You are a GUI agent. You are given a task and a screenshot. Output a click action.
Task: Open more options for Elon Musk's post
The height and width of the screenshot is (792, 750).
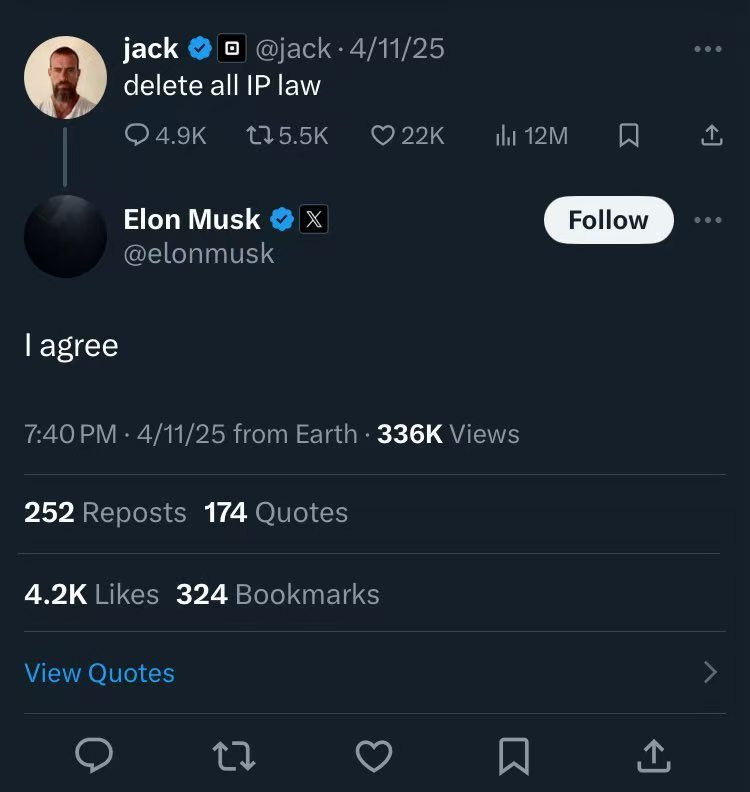[707, 220]
